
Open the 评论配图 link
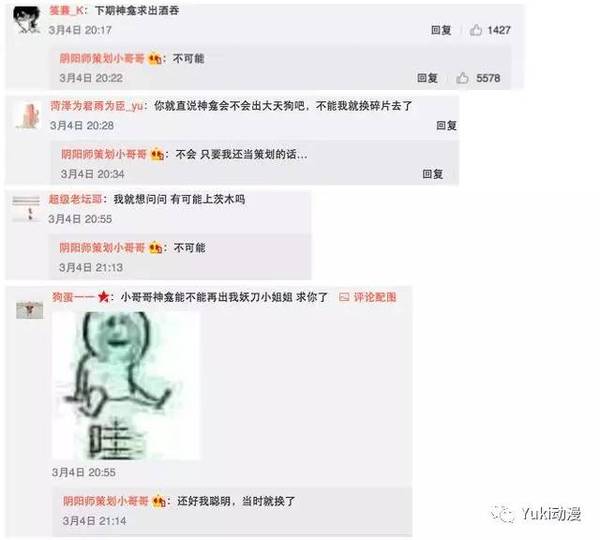click(375, 297)
